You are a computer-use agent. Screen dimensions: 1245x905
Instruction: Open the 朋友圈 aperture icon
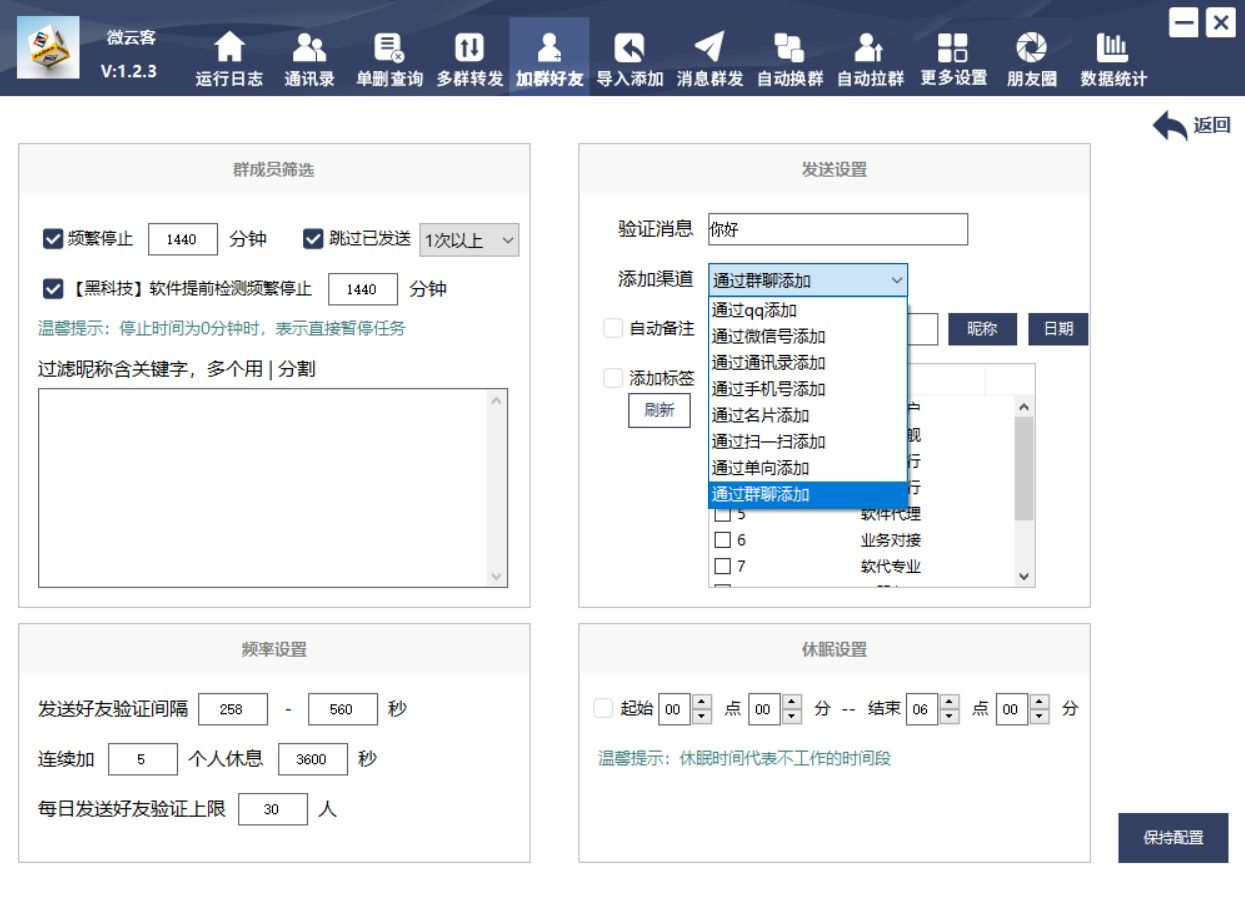pyautogui.click(x=1031, y=47)
